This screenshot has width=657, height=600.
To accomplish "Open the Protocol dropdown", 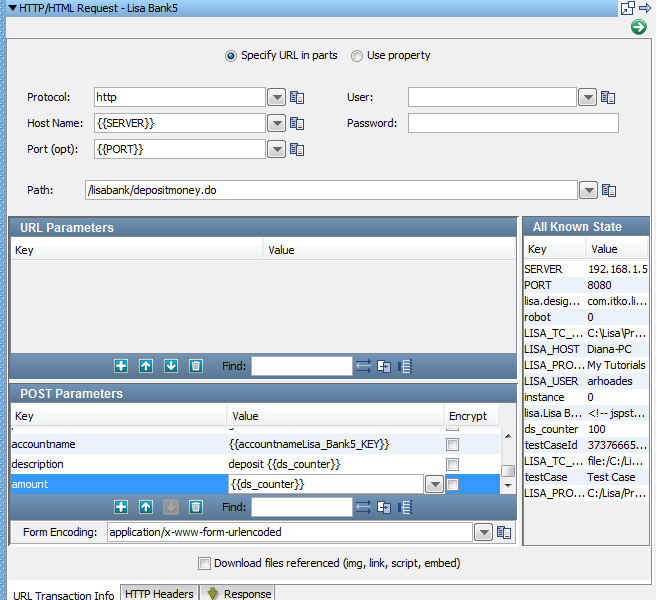I will tap(277, 98).
